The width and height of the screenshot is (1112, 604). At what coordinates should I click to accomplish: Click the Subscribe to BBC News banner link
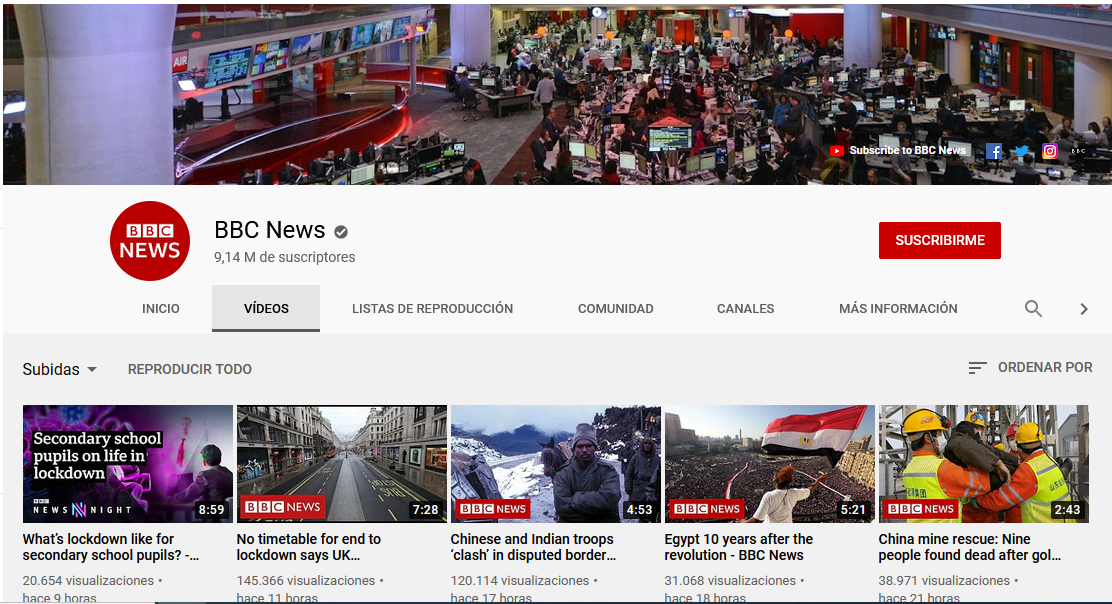point(908,150)
